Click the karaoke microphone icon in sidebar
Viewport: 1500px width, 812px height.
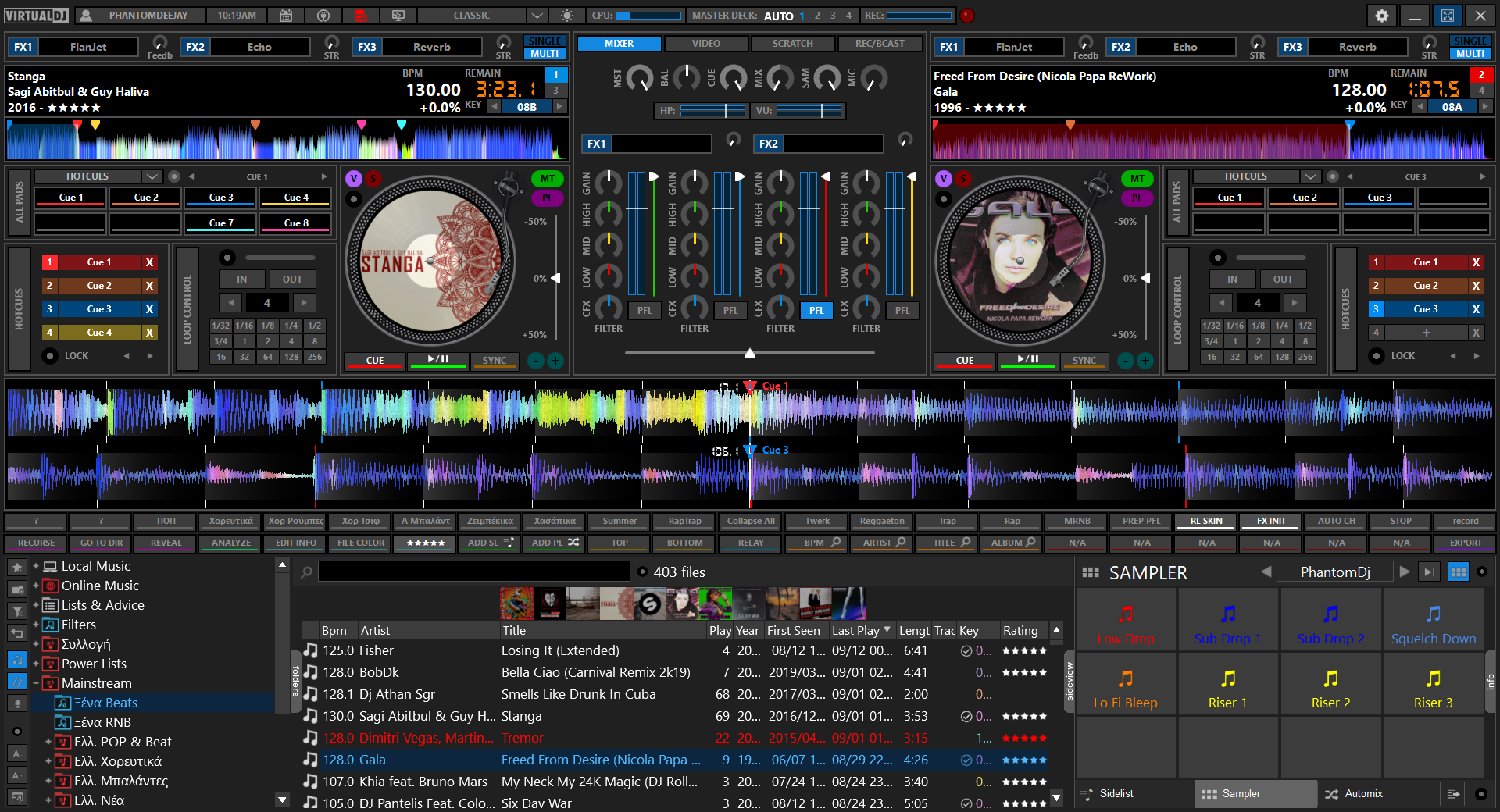[x=17, y=703]
